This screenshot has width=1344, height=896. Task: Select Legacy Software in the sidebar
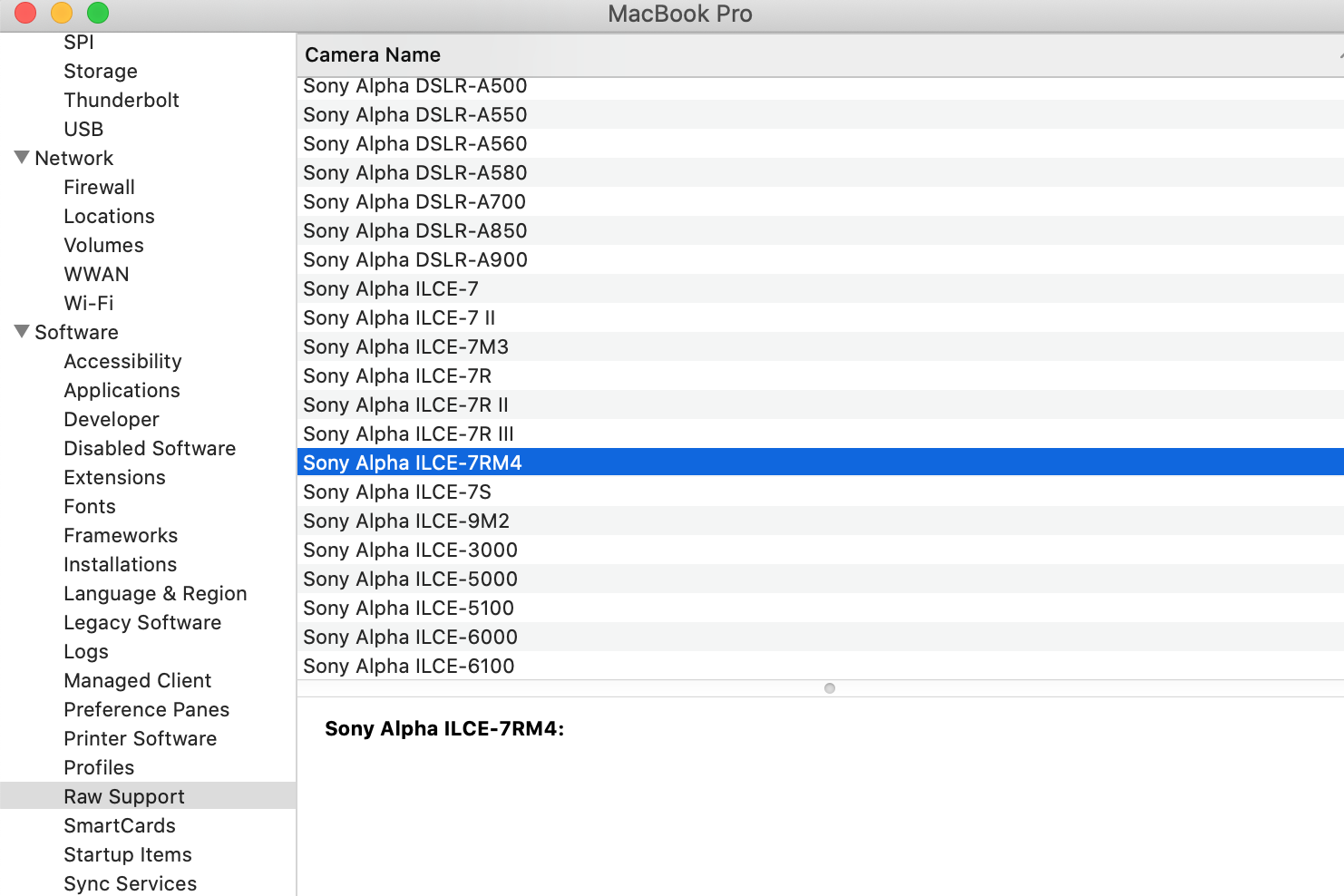[x=142, y=622]
